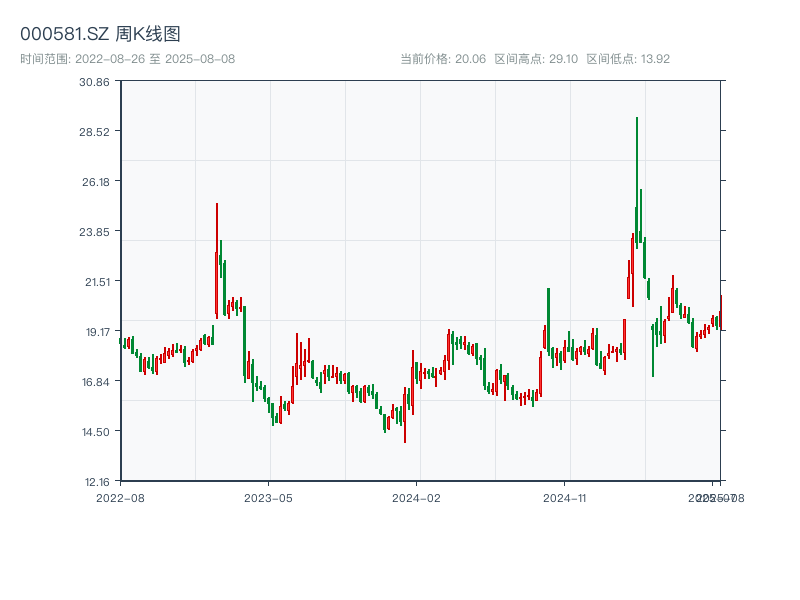This screenshot has width=800, height=600.
Task: Click the y-axis label 30.86
Action: 94,82
